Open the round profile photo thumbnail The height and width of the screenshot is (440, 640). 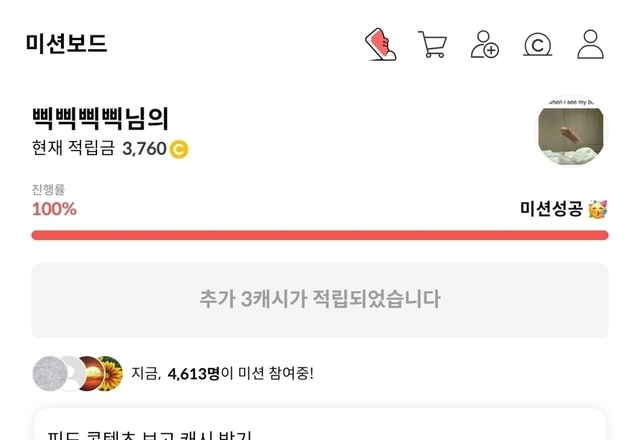point(571,131)
